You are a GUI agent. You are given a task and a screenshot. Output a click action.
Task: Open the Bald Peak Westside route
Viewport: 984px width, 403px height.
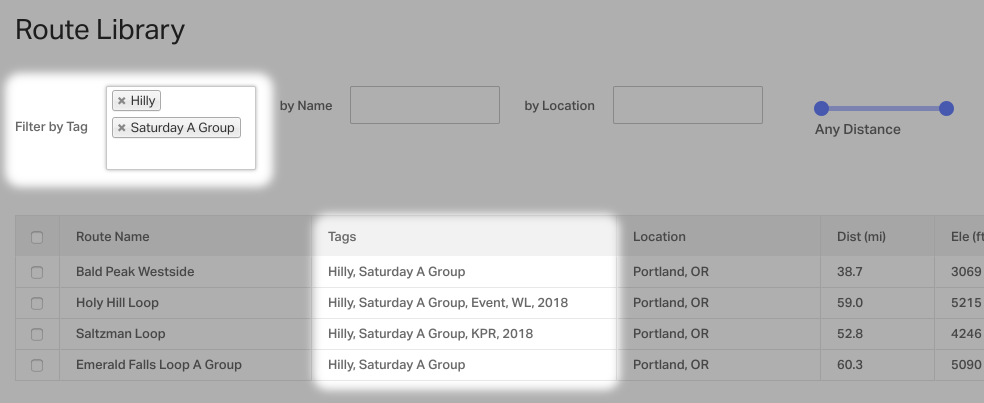[x=135, y=272]
